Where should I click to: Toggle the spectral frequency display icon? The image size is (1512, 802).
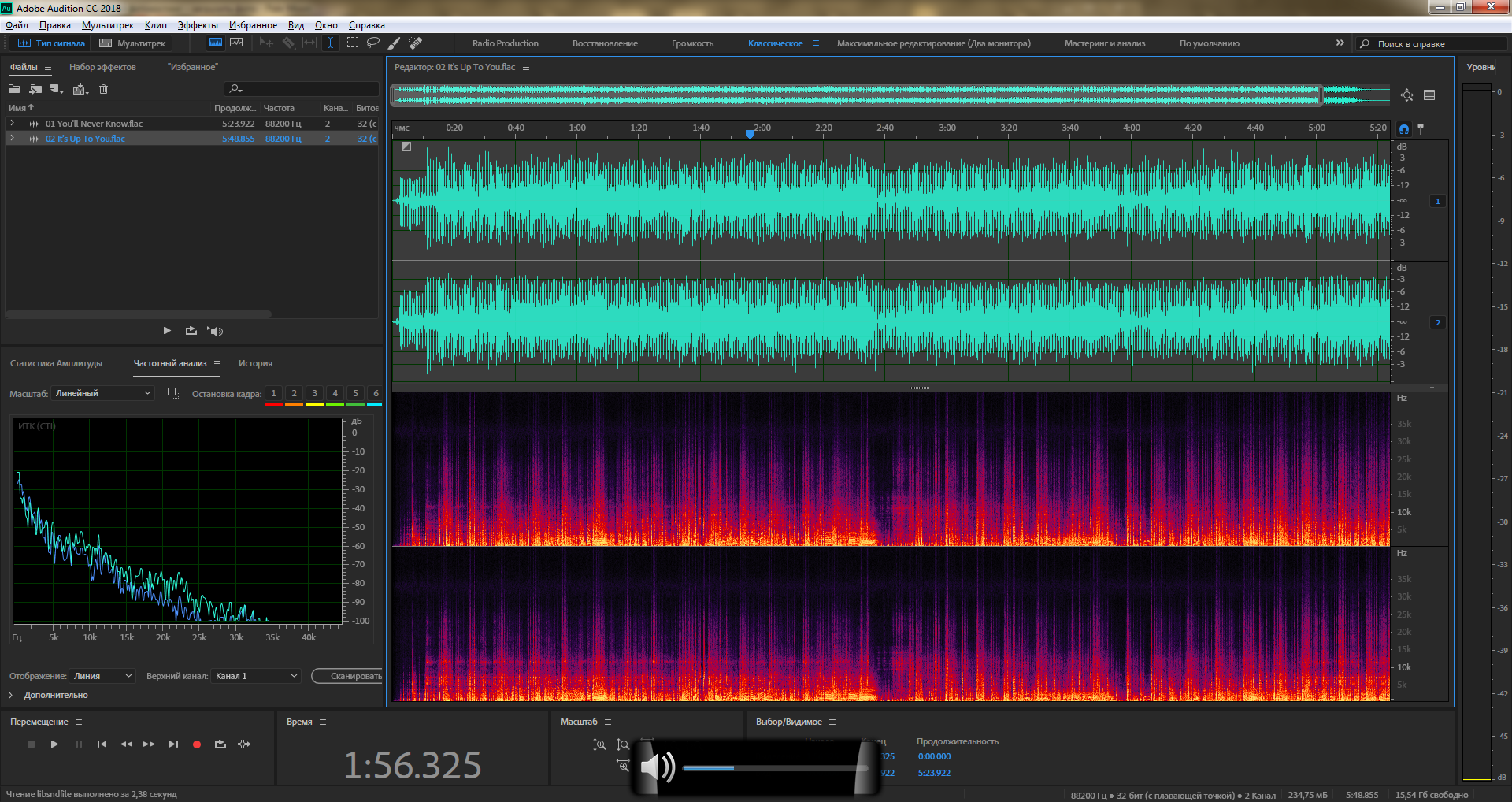[x=215, y=43]
